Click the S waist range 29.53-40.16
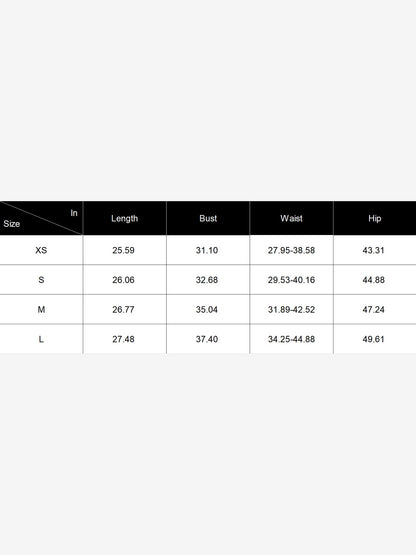This screenshot has width=416, height=555. [x=291, y=280]
